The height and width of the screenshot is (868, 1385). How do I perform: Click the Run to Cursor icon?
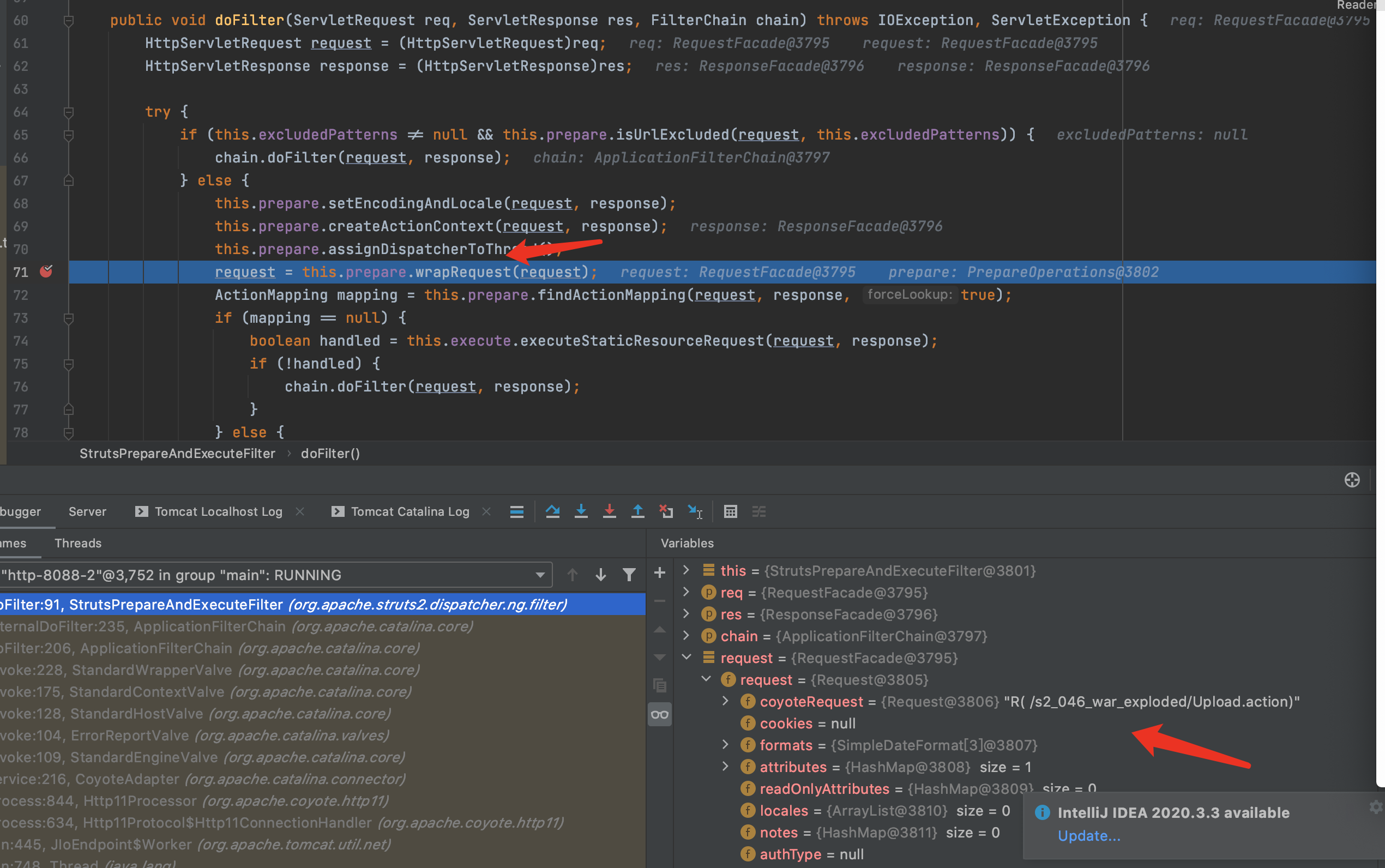pos(695,511)
